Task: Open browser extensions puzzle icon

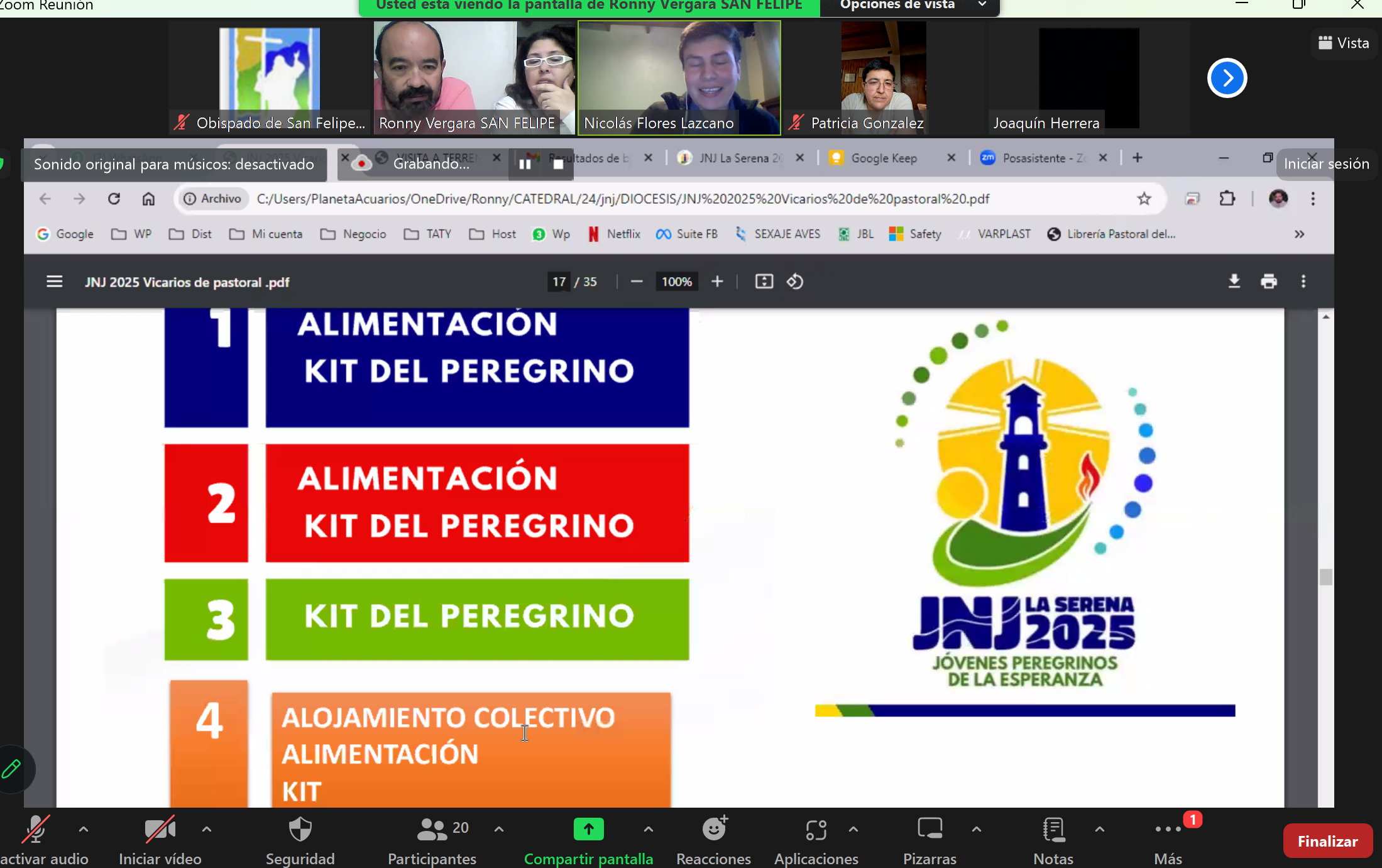Action: 1227,199
